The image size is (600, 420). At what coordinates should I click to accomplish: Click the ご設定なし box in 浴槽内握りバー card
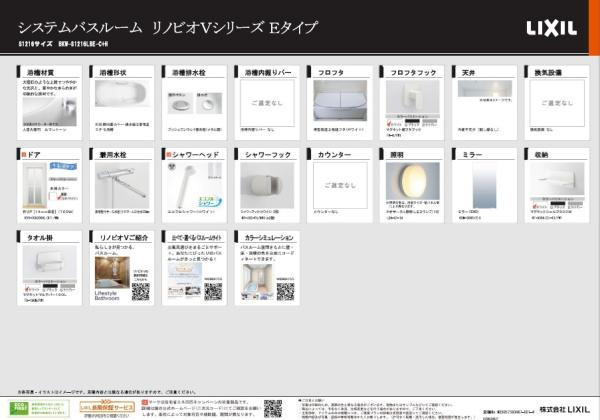267,103
